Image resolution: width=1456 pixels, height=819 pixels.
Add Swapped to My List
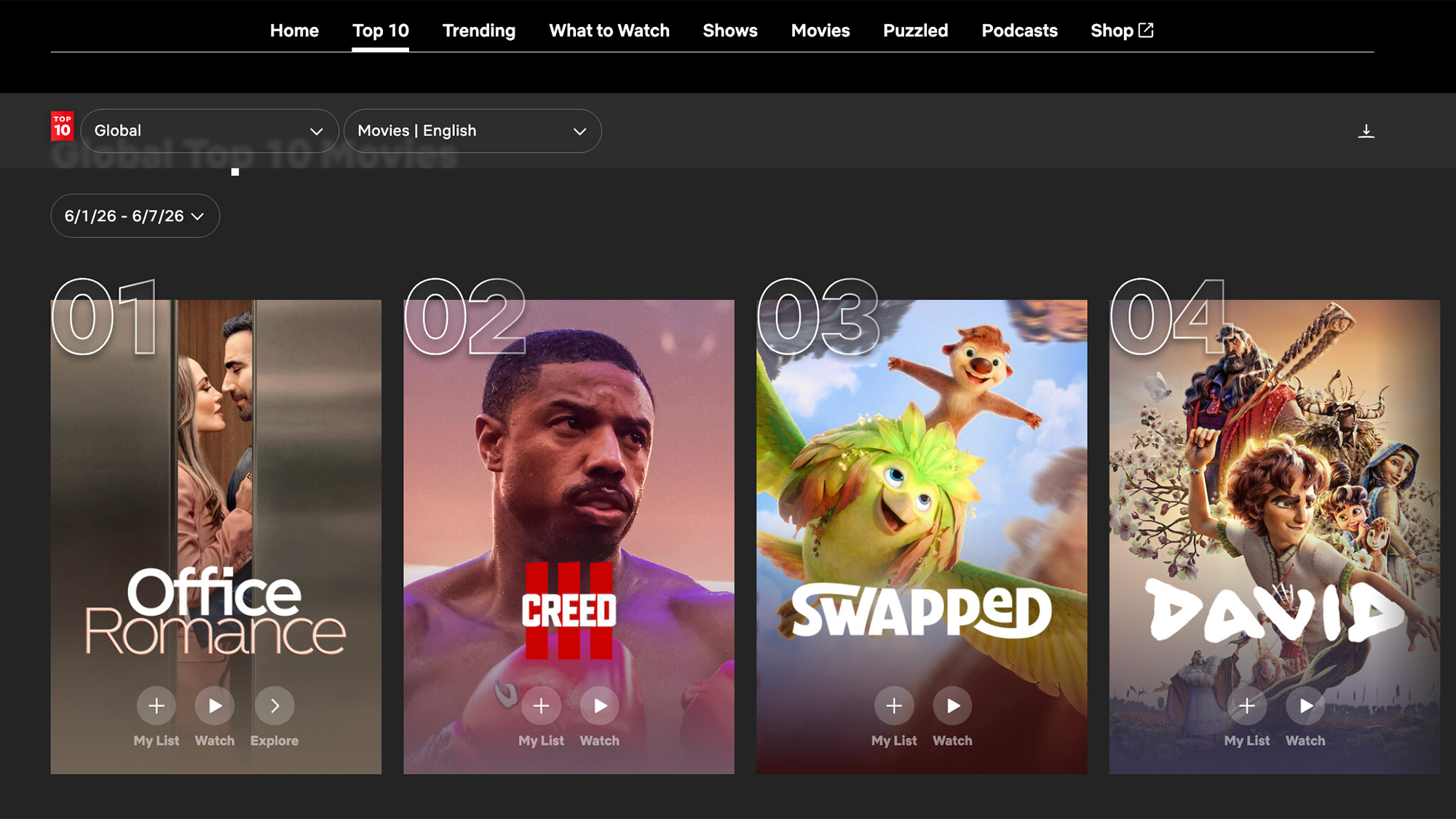(894, 705)
